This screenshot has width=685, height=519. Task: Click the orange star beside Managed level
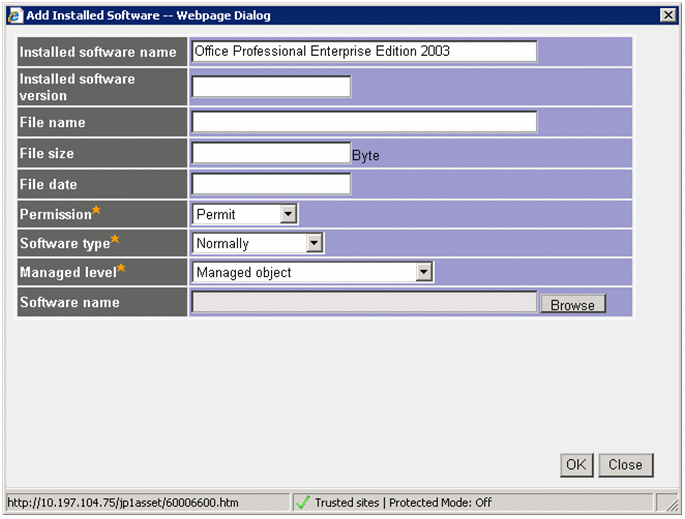(x=121, y=268)
